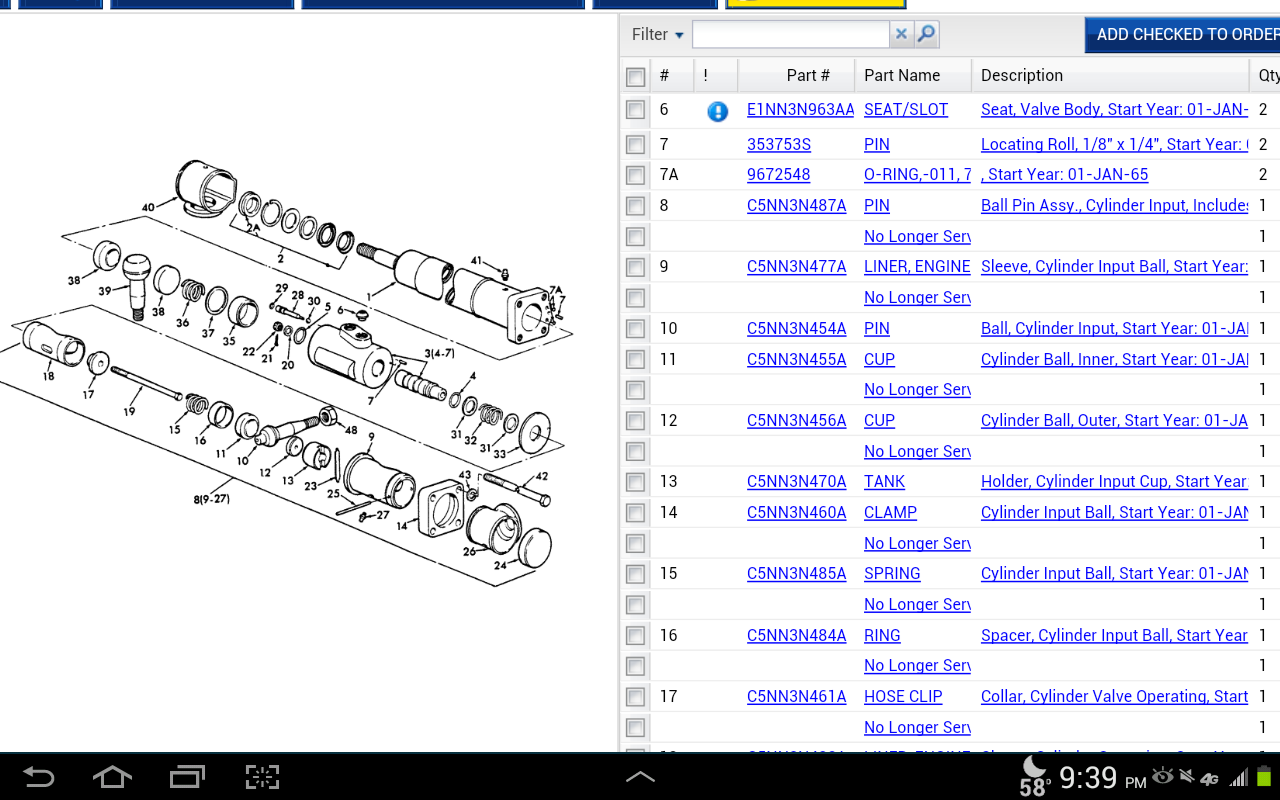This screenshot has height=800, width=1280.
Task: Tap the screenshot capture icon
Action: [262, 777]
